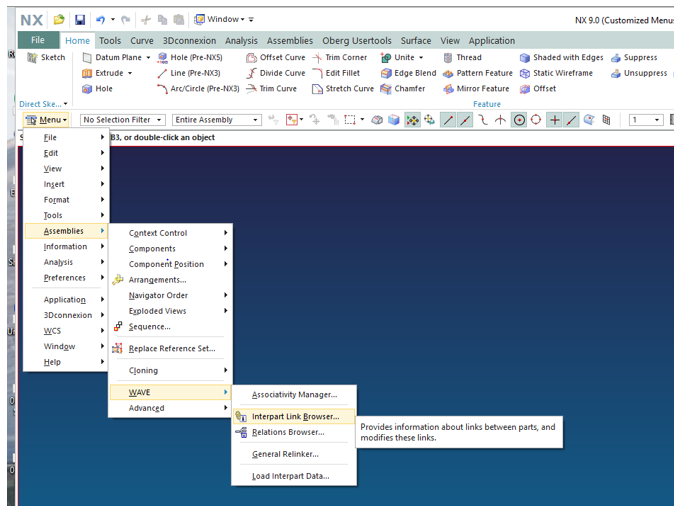Open the Assemblies ribbon tab

pos(290,40)
